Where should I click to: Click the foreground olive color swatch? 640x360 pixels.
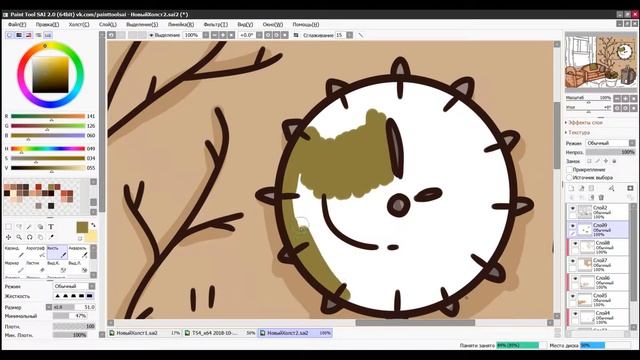(82, 227)
